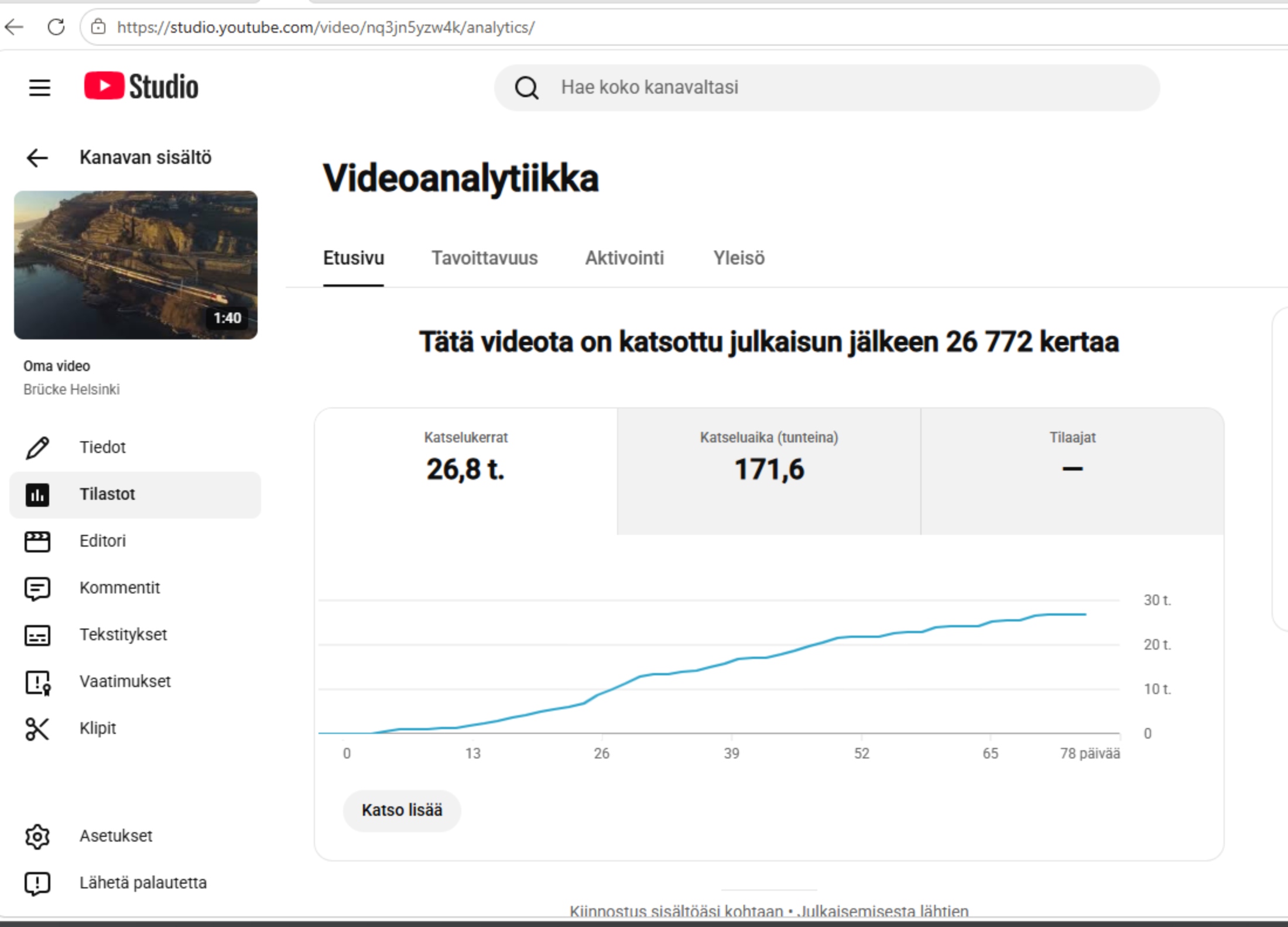This screenshot has height=927, width=1288.
Task: Switch to the Aktivointi tab
Action: click(625, 258)
